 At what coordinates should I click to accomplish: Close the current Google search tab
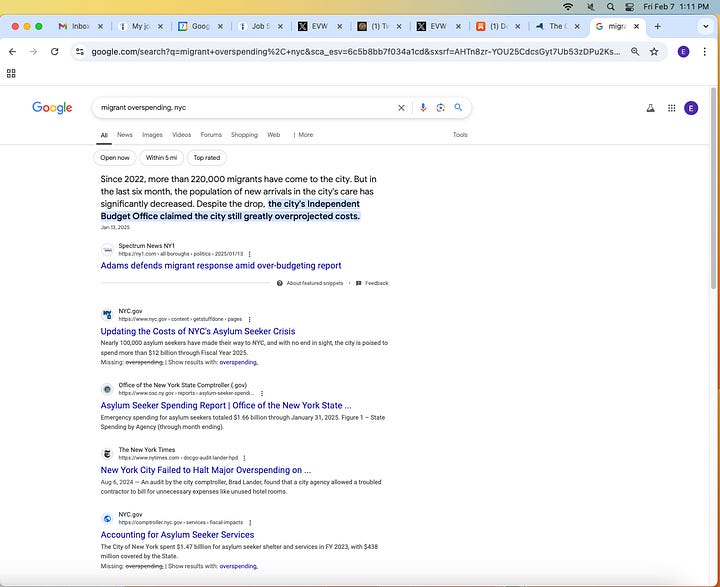pos(636,26)
